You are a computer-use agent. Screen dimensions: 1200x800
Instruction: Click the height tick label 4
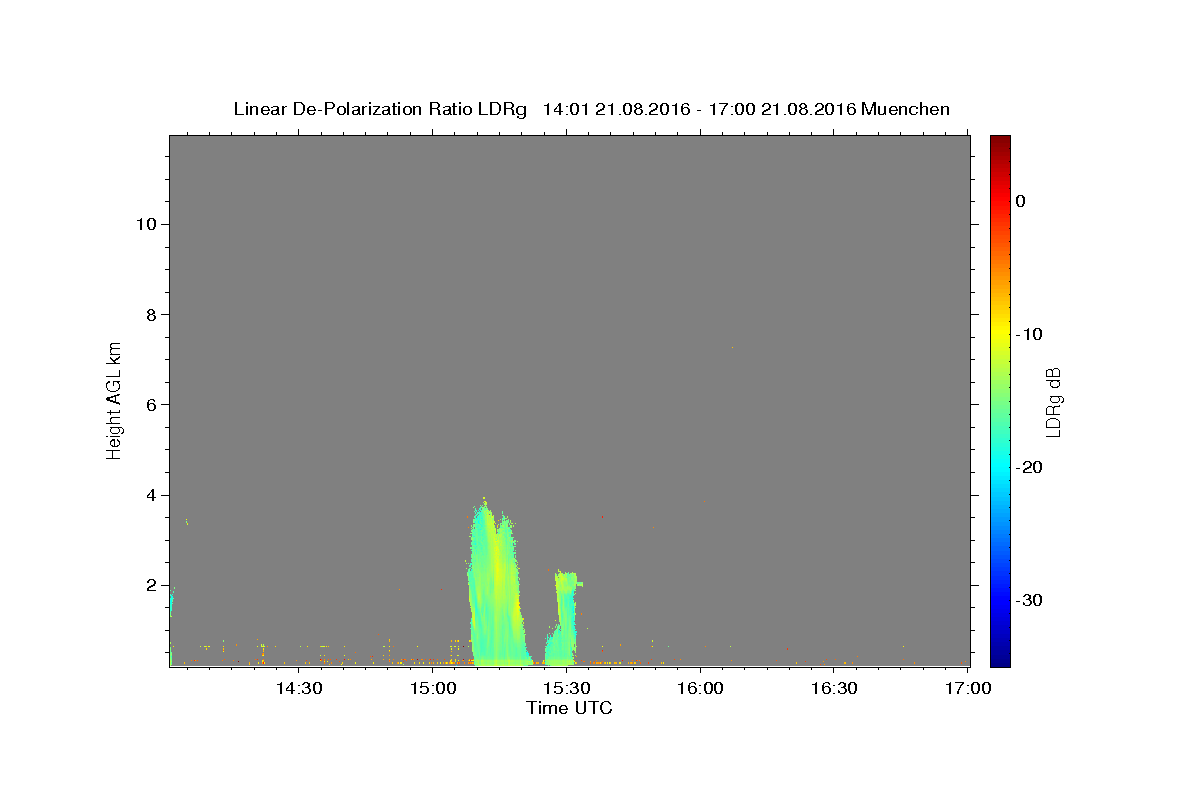click(149, 495)
